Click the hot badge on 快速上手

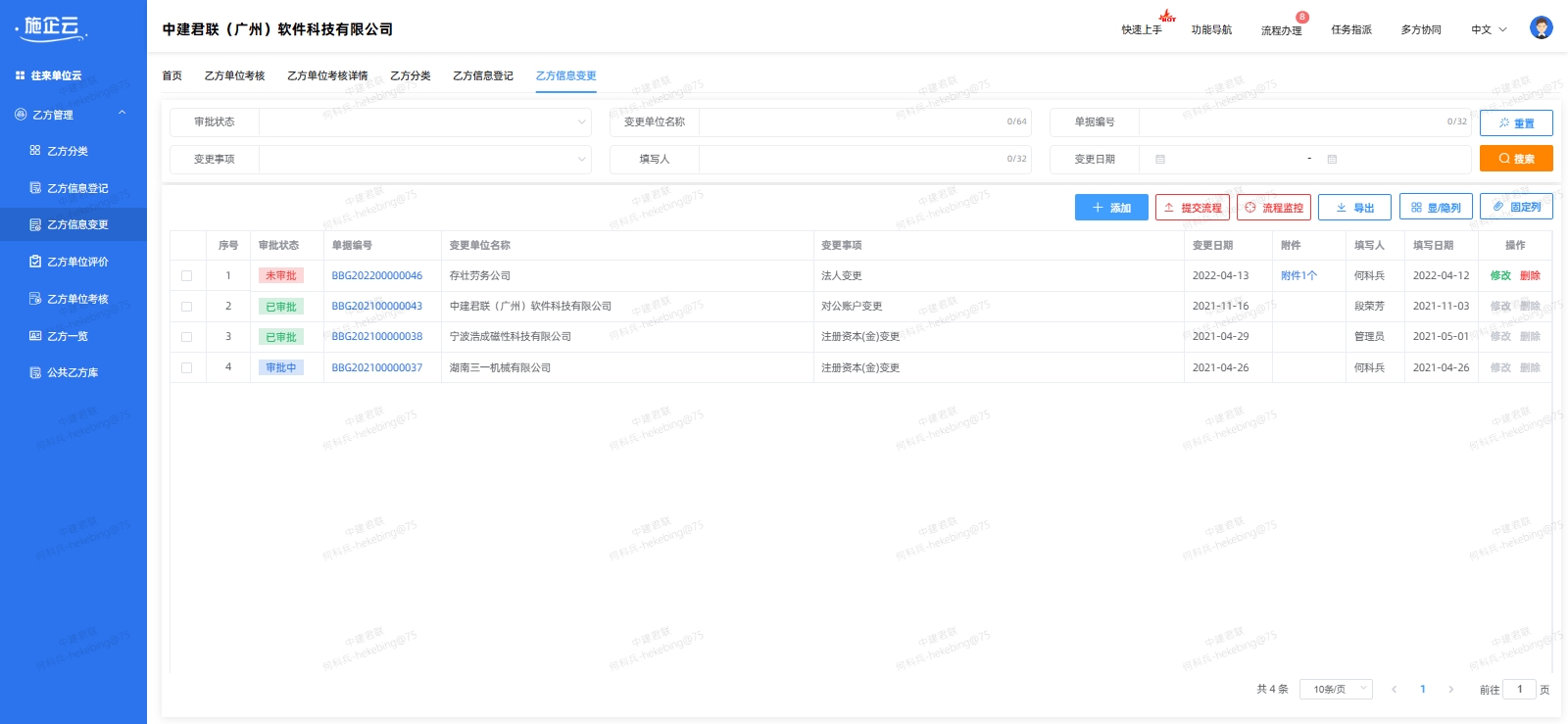(1167, 16)
